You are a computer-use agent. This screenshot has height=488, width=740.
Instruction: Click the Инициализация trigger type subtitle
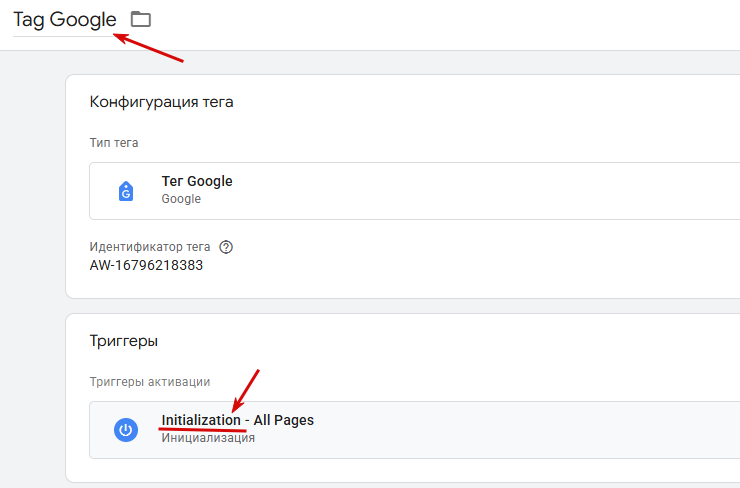click(x=208, y=438)
